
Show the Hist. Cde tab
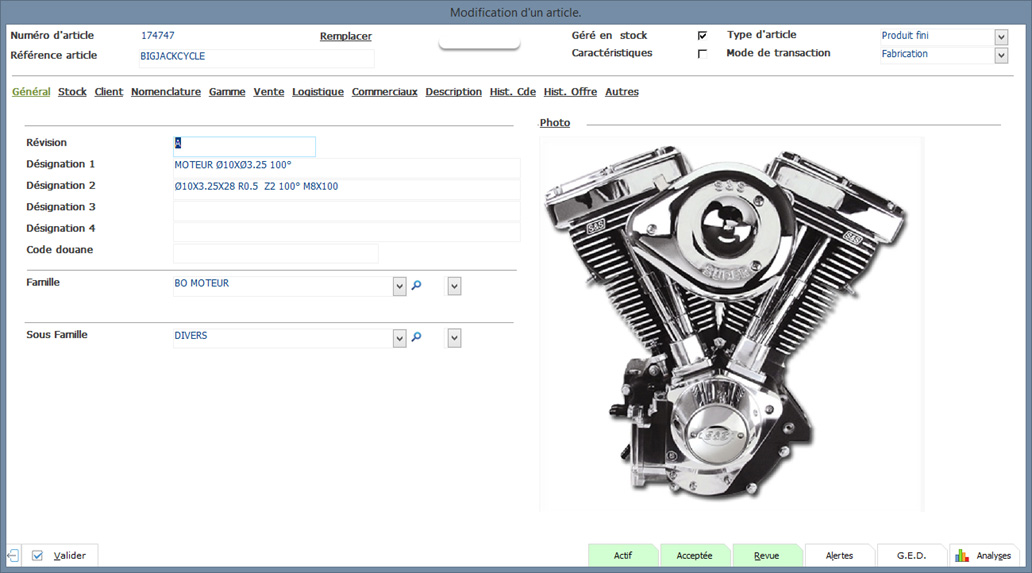click(513, 91)
